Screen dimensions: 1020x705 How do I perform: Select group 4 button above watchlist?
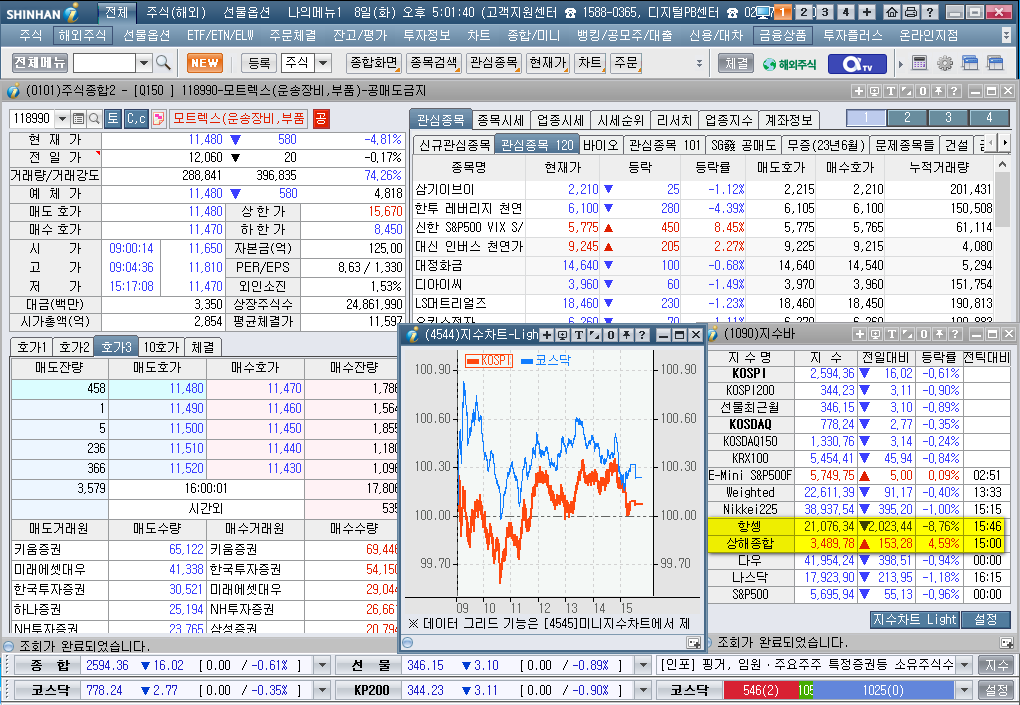(x=989, y=118)
